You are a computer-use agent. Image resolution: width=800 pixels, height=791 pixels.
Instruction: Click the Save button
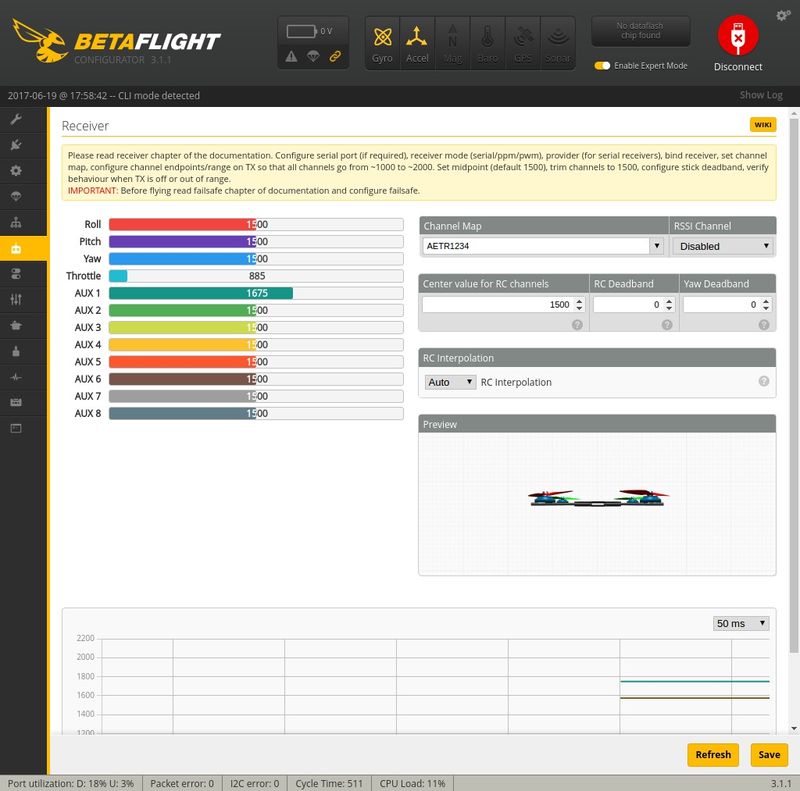click(x=769, y=754)
